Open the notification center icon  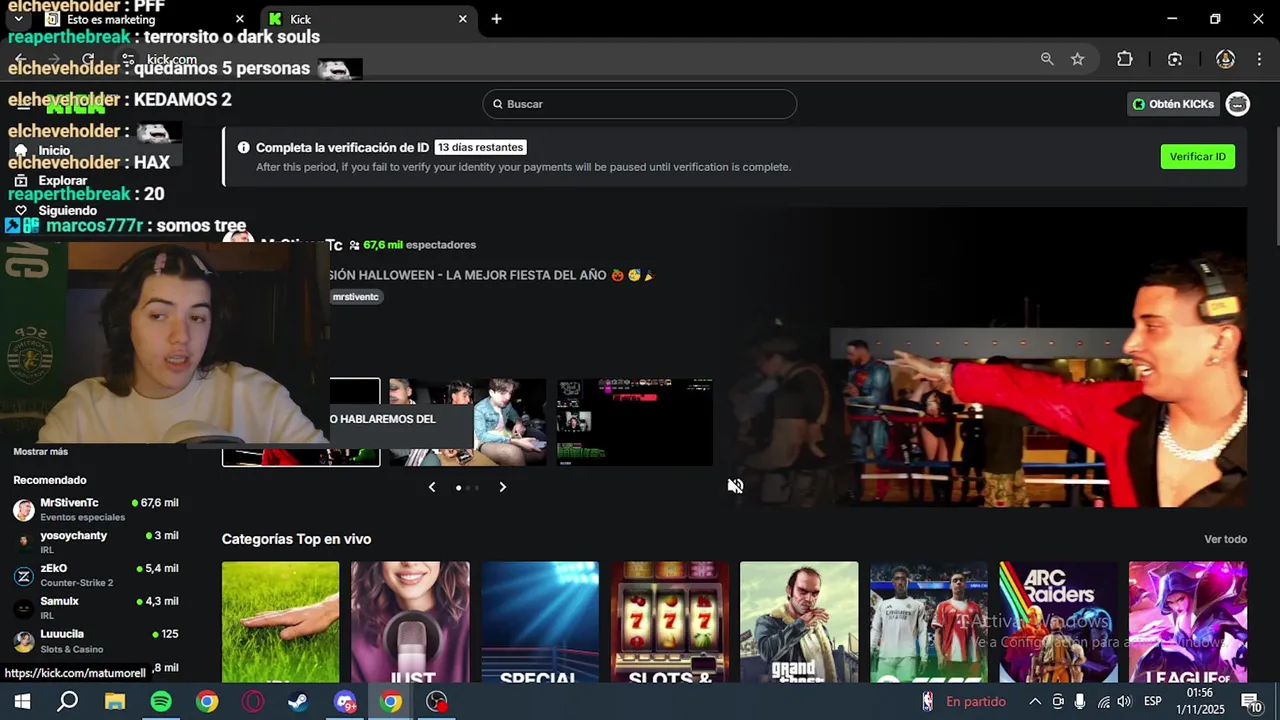[x=1251, y=702]
